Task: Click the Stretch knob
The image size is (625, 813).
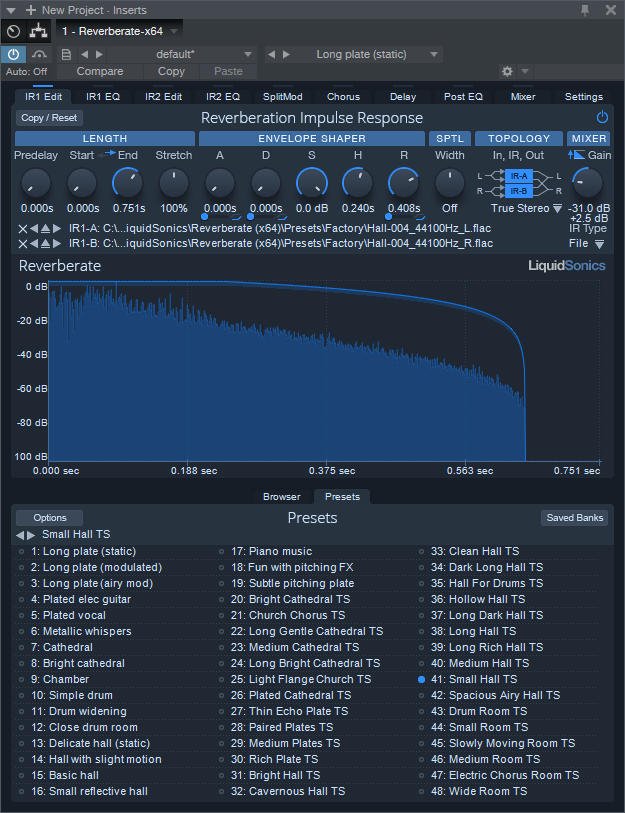Action: [174, 184]
